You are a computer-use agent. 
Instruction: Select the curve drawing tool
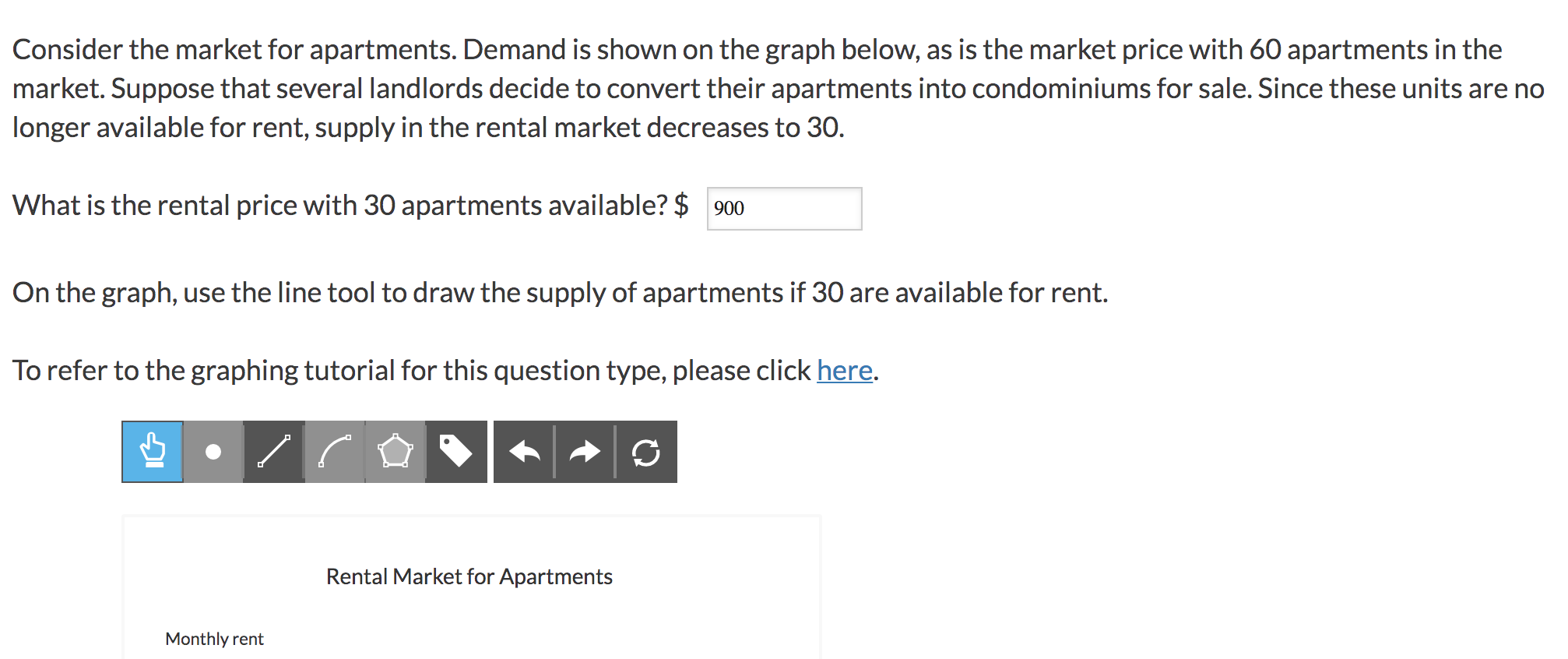[x=333, y=452]
